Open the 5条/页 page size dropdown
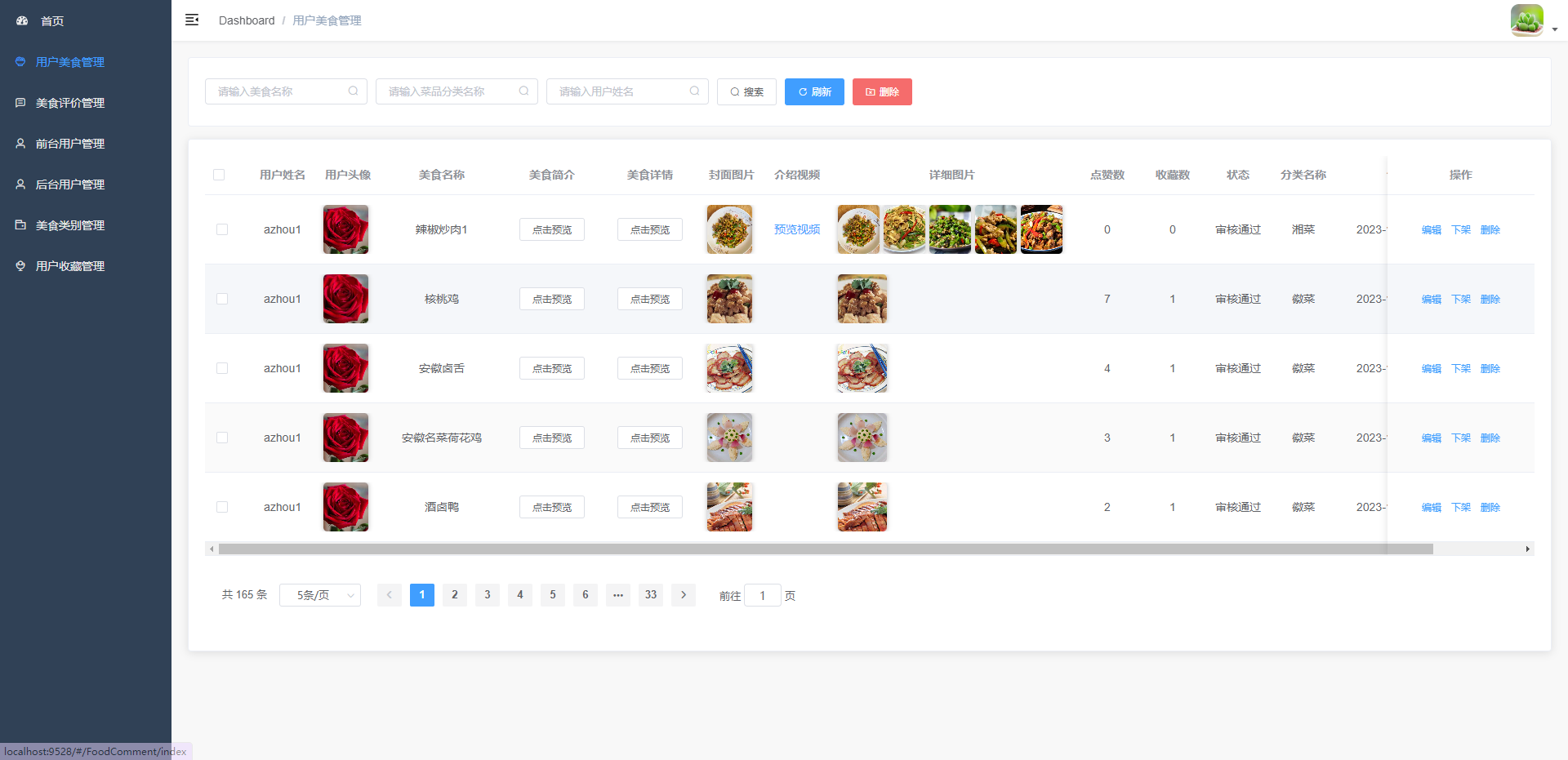This screenshot has height=760, width=1568. 319,595
